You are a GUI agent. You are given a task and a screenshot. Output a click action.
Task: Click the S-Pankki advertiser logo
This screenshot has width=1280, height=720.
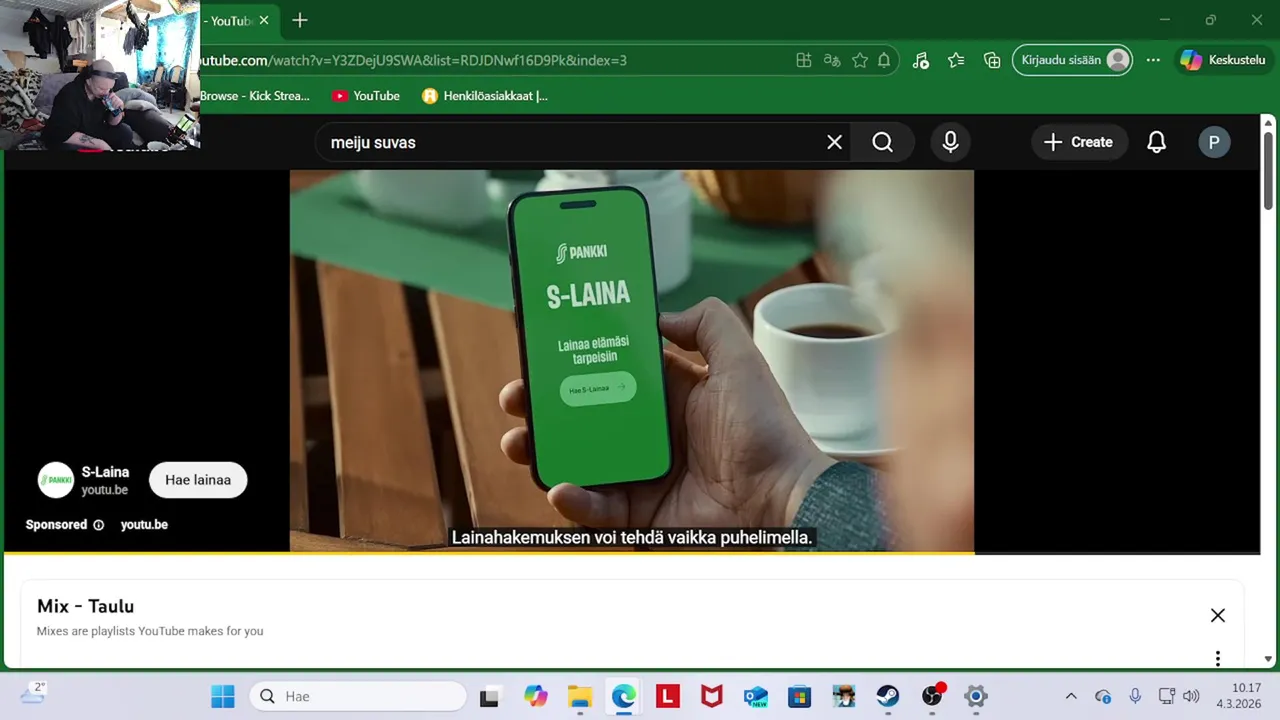56,480
